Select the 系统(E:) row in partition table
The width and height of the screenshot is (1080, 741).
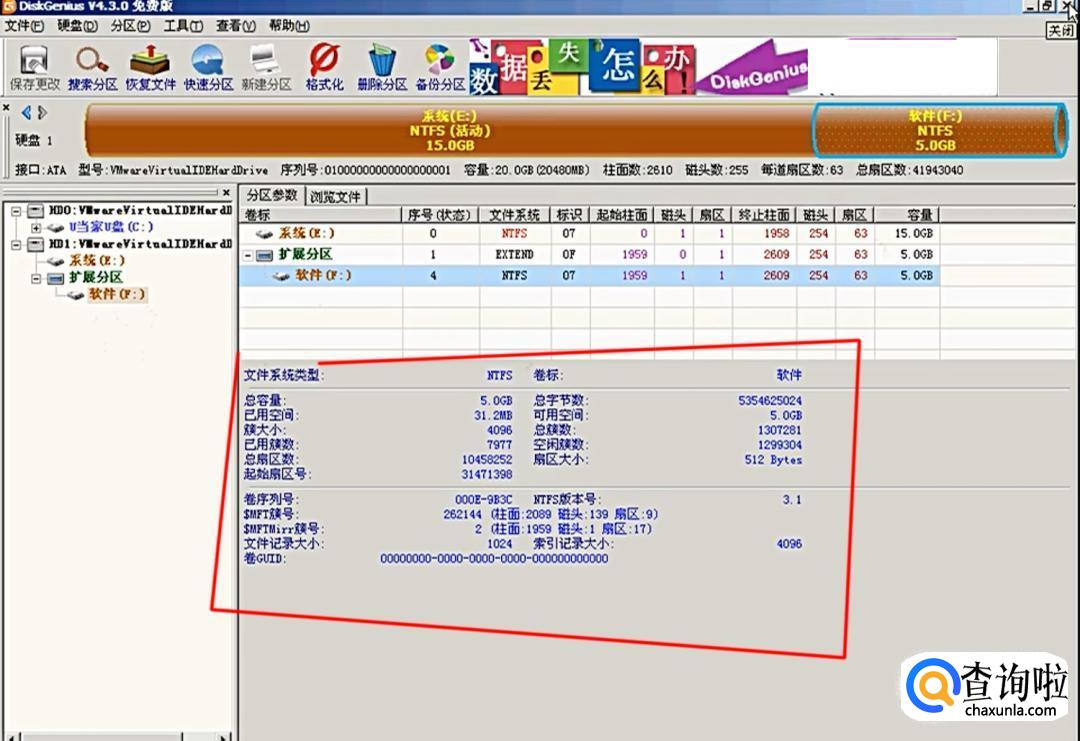point(590,233)
